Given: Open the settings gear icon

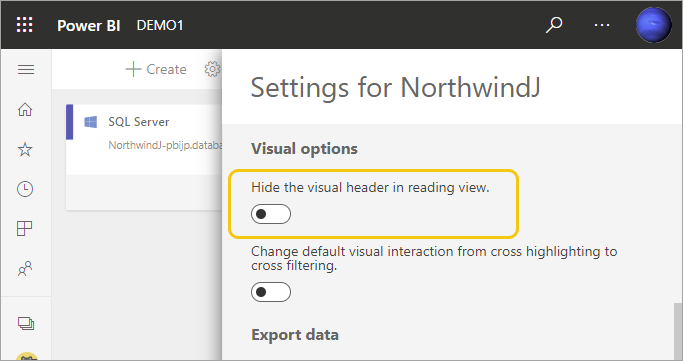Looking at the screenshot, I should (213, 69).
